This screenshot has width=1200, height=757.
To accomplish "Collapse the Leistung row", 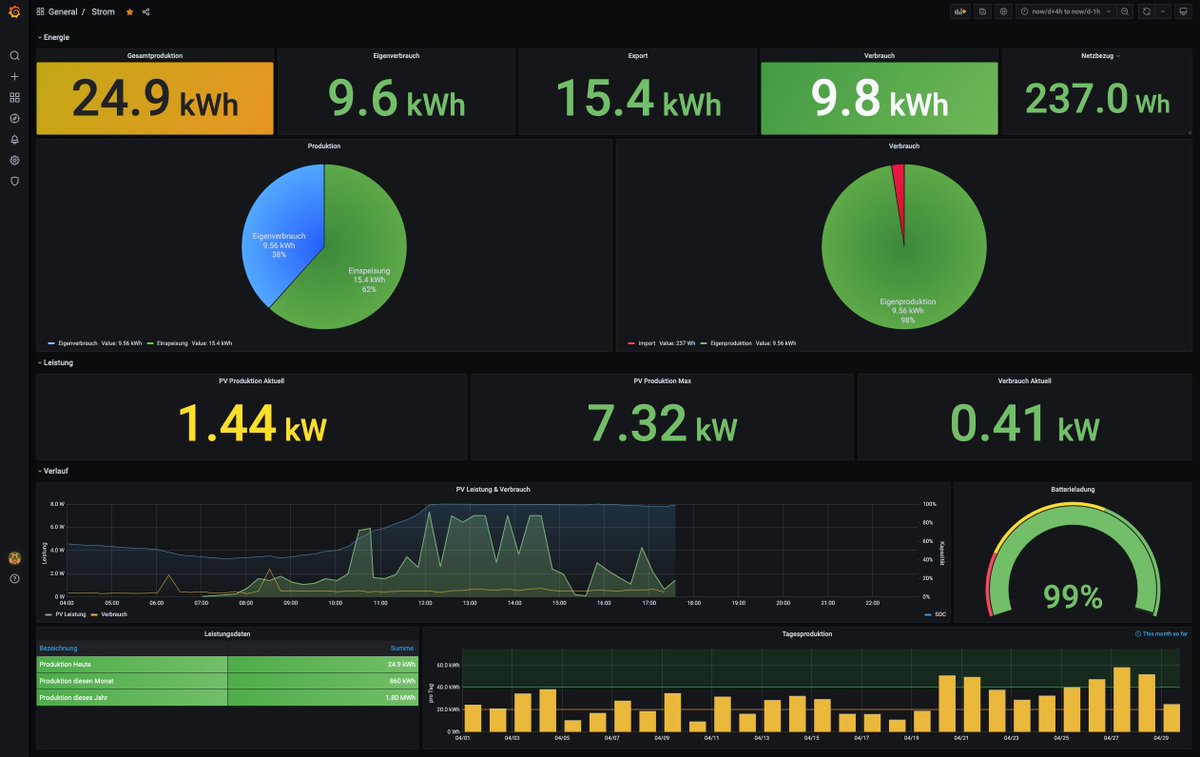I will 55,363.
